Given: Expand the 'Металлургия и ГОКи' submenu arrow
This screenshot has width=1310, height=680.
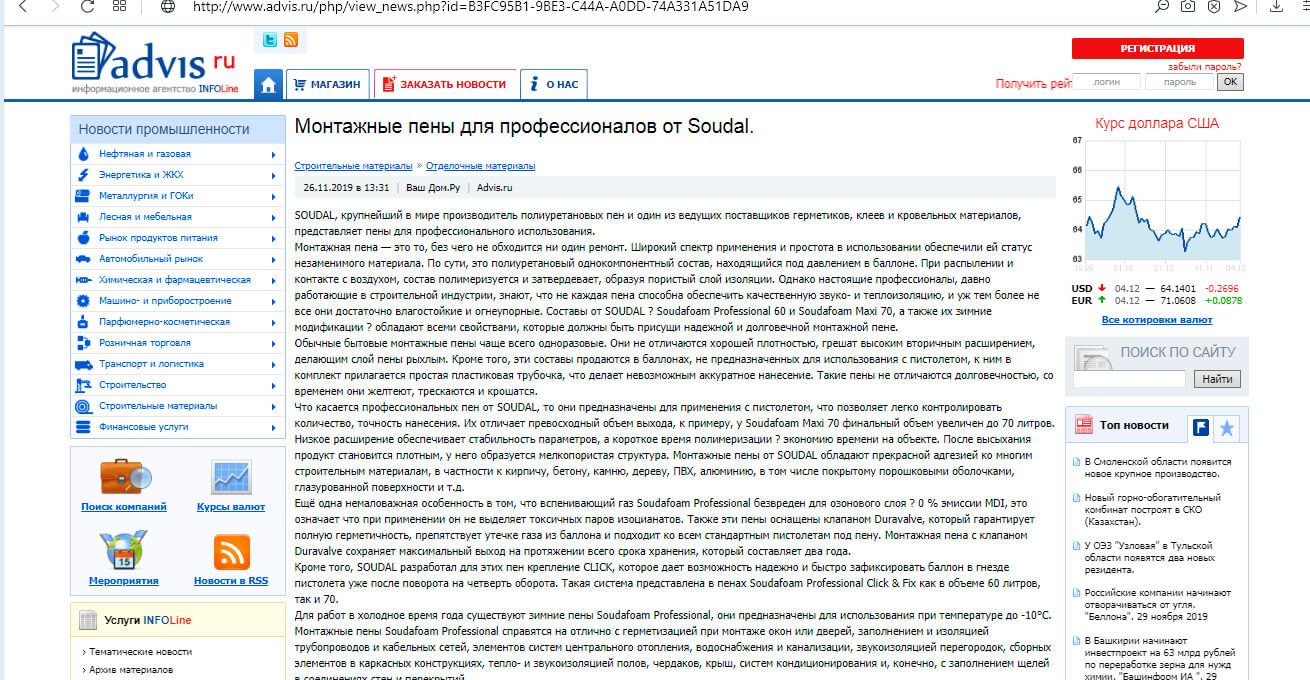Looking at the screenshot, I should pyautogui.click(x=273, y=196).
